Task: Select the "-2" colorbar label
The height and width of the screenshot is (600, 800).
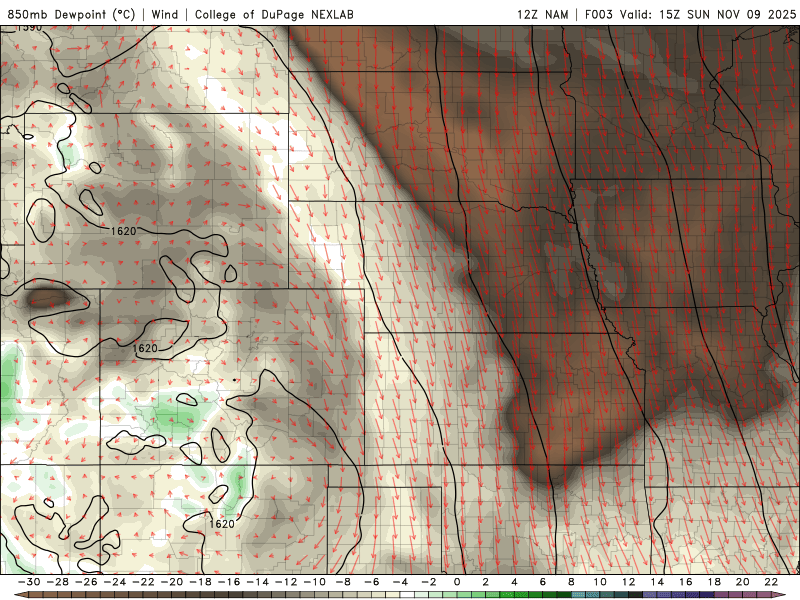Action: [430, 582]
